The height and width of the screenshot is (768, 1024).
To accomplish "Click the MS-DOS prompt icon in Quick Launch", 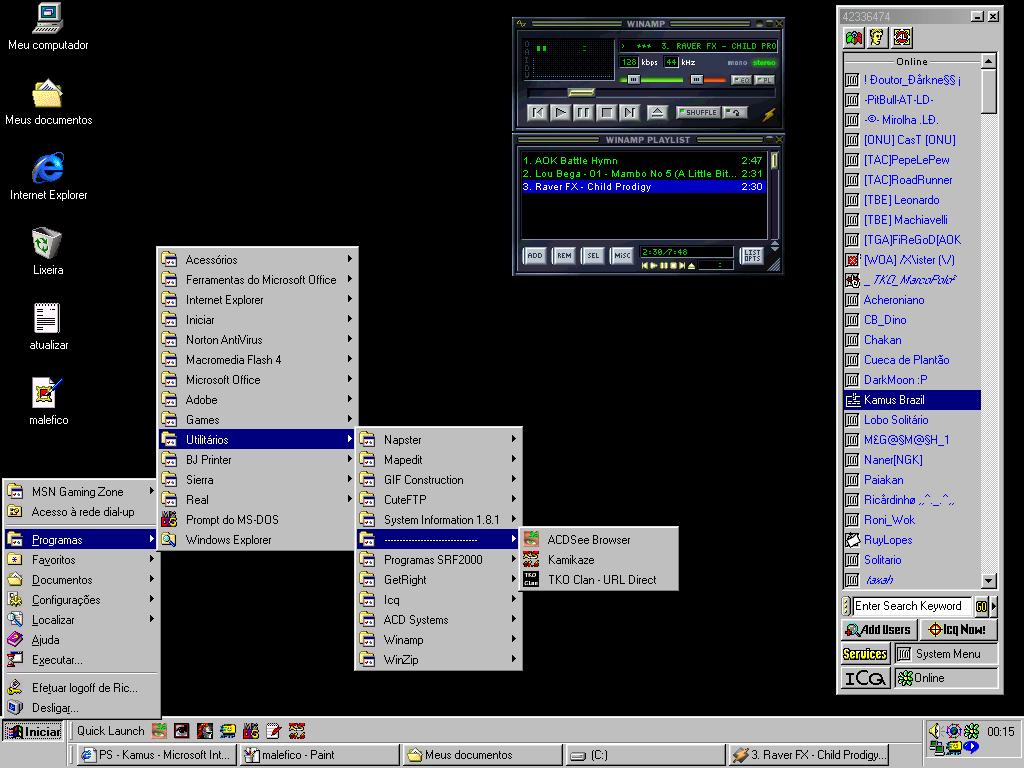I will click(x=251, y=731).
